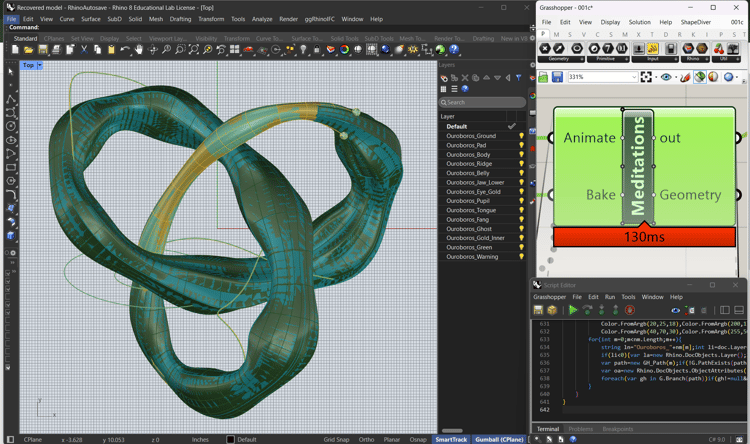Toggle visibility bulb of Ouroboros_Tongue layer
The width and height of the screenshot is (750, 444).
pyautogui.click(x=521, y=211)
